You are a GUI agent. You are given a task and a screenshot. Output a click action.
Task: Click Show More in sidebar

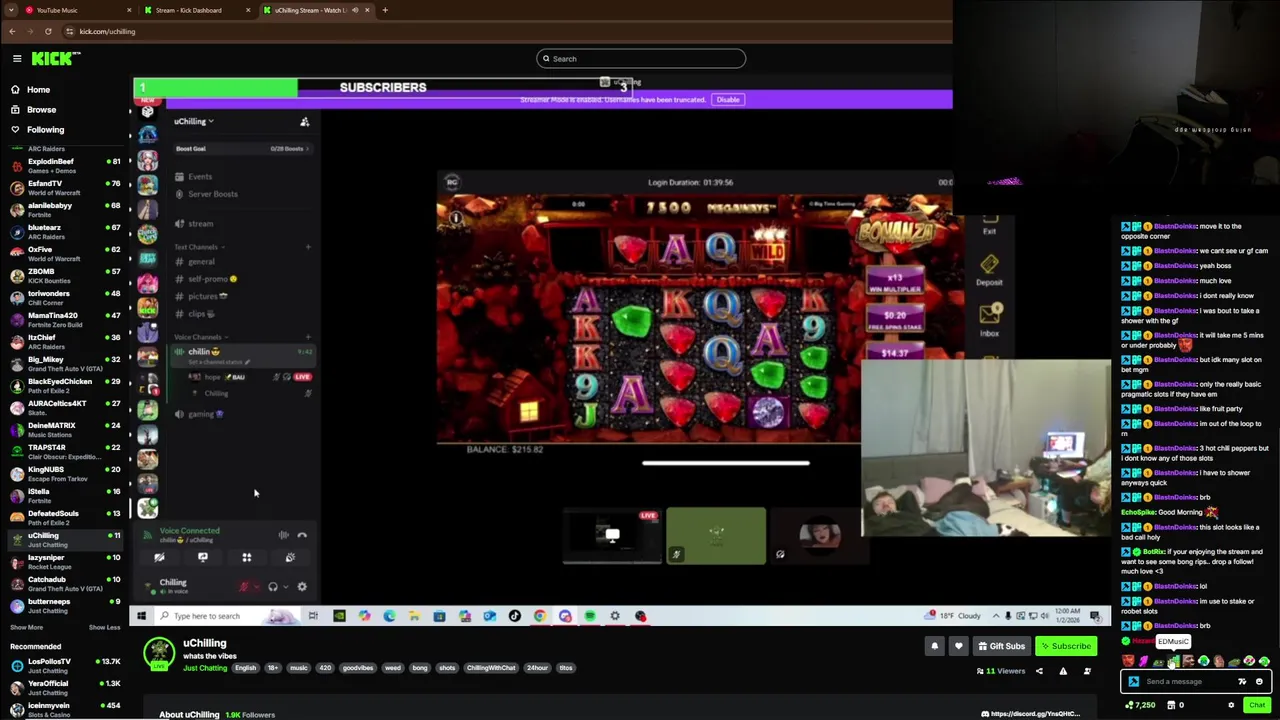tap(27, 628)
